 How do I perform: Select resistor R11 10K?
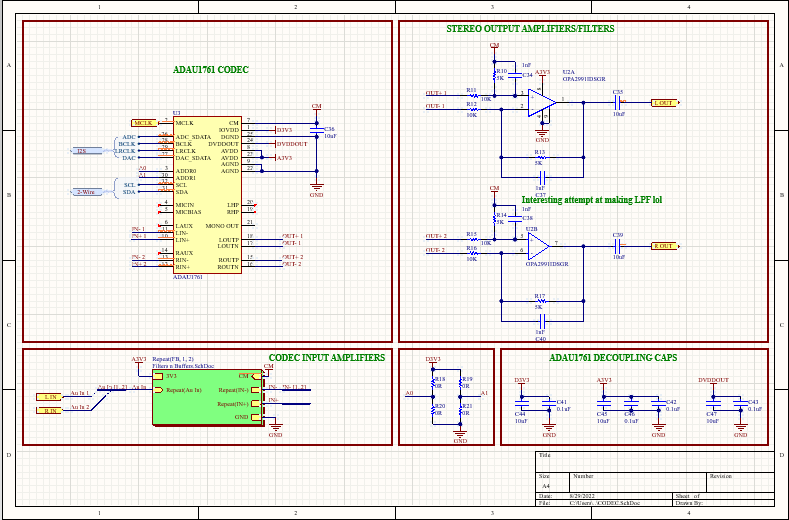473,95
